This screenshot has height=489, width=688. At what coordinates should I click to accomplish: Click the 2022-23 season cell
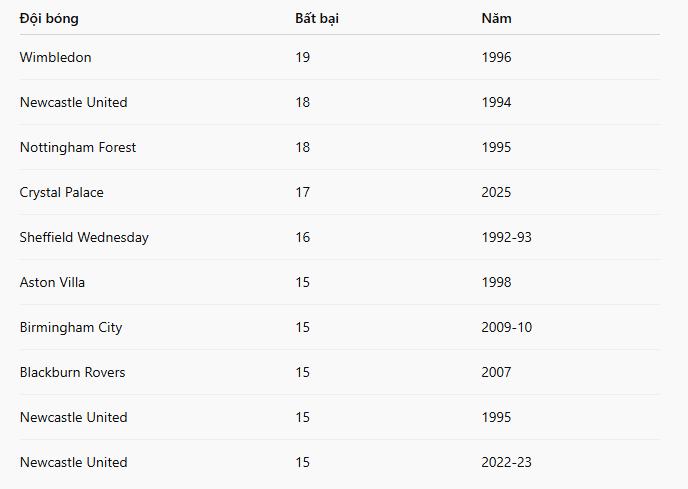[506, 462]
